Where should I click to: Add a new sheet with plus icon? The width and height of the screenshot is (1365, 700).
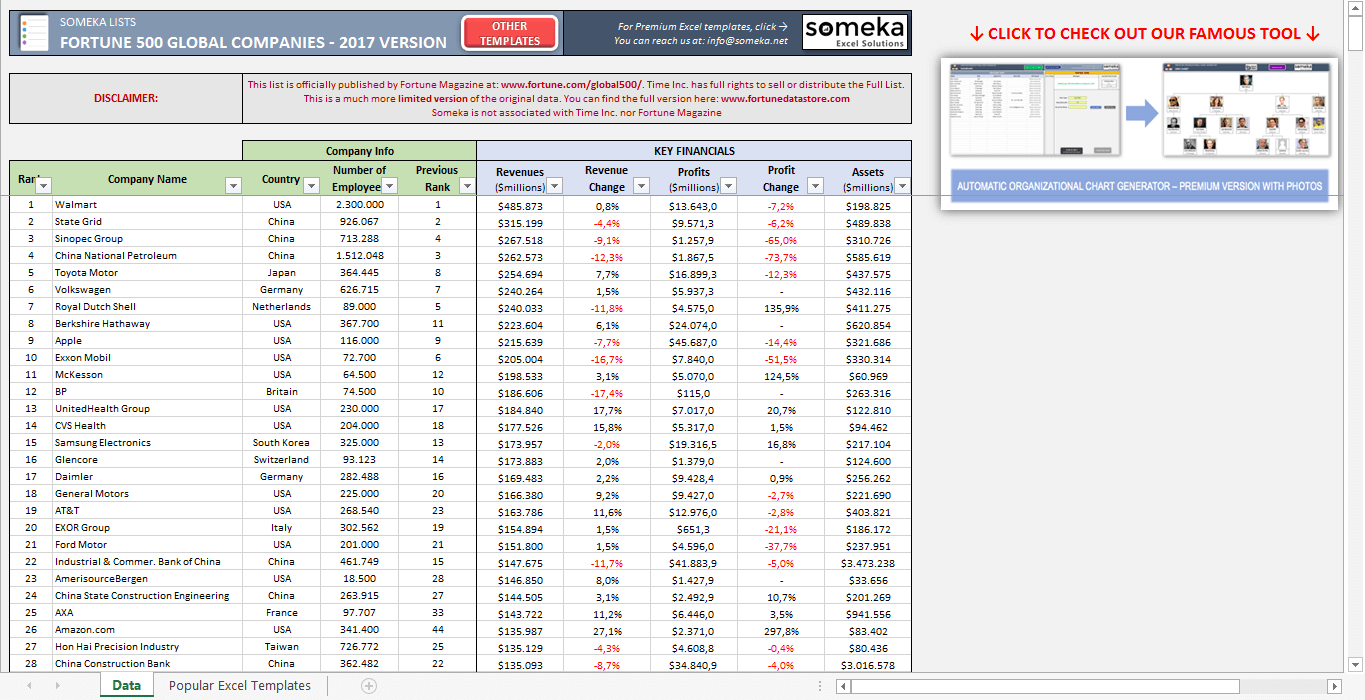point(369,686)
